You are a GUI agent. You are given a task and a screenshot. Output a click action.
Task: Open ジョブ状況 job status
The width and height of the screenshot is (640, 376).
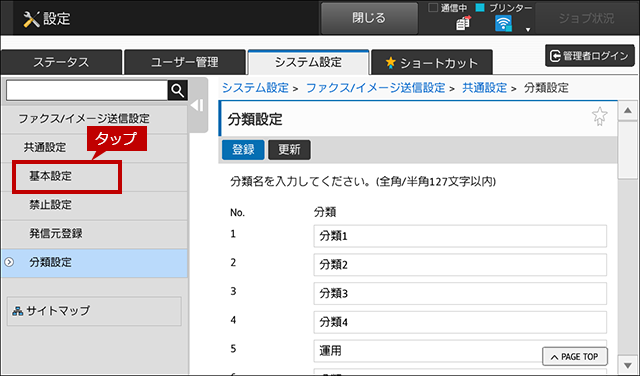click(586, 18)
